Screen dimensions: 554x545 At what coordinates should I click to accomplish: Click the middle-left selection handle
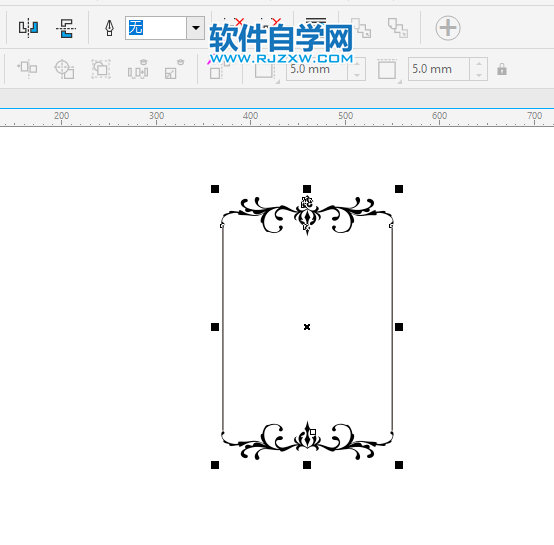pyautogui.click(x=215, y=327)
